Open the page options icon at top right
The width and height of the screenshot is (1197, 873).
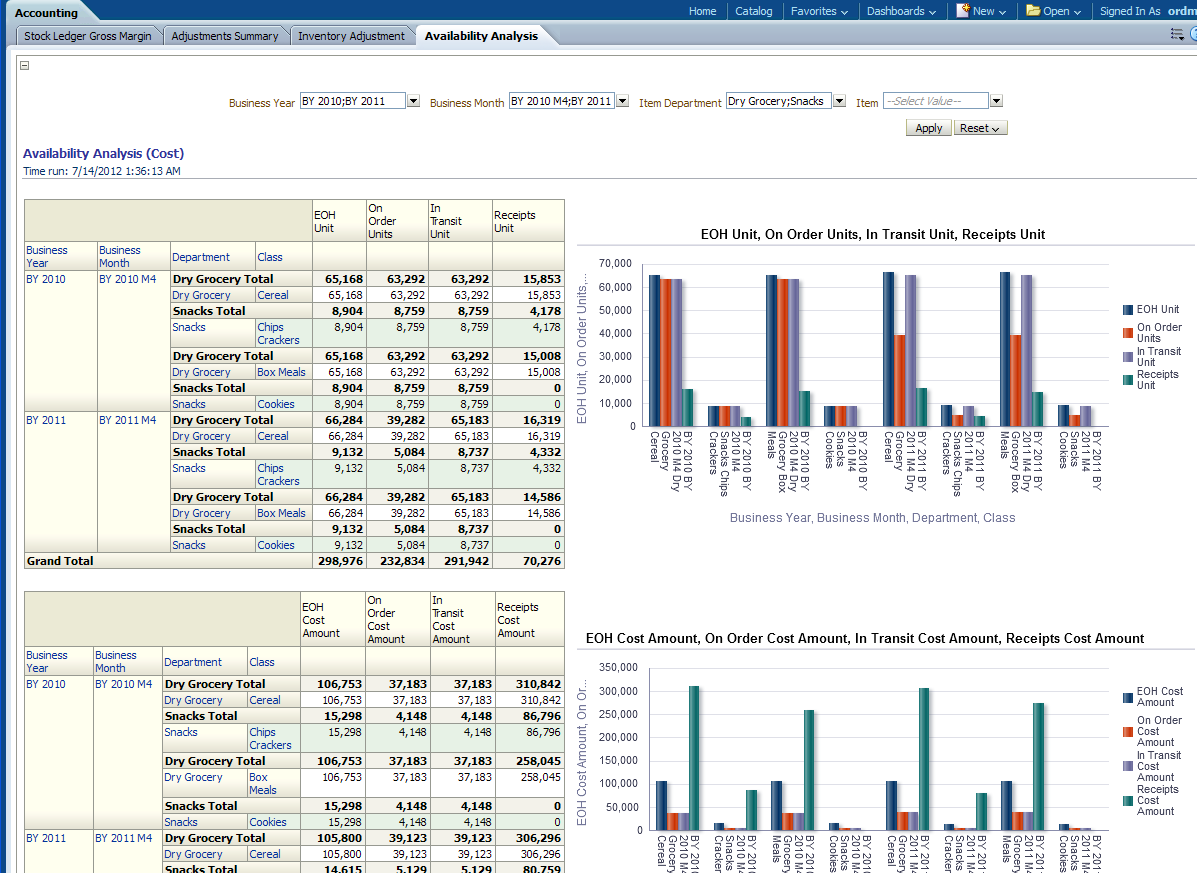pos(1178,34)
